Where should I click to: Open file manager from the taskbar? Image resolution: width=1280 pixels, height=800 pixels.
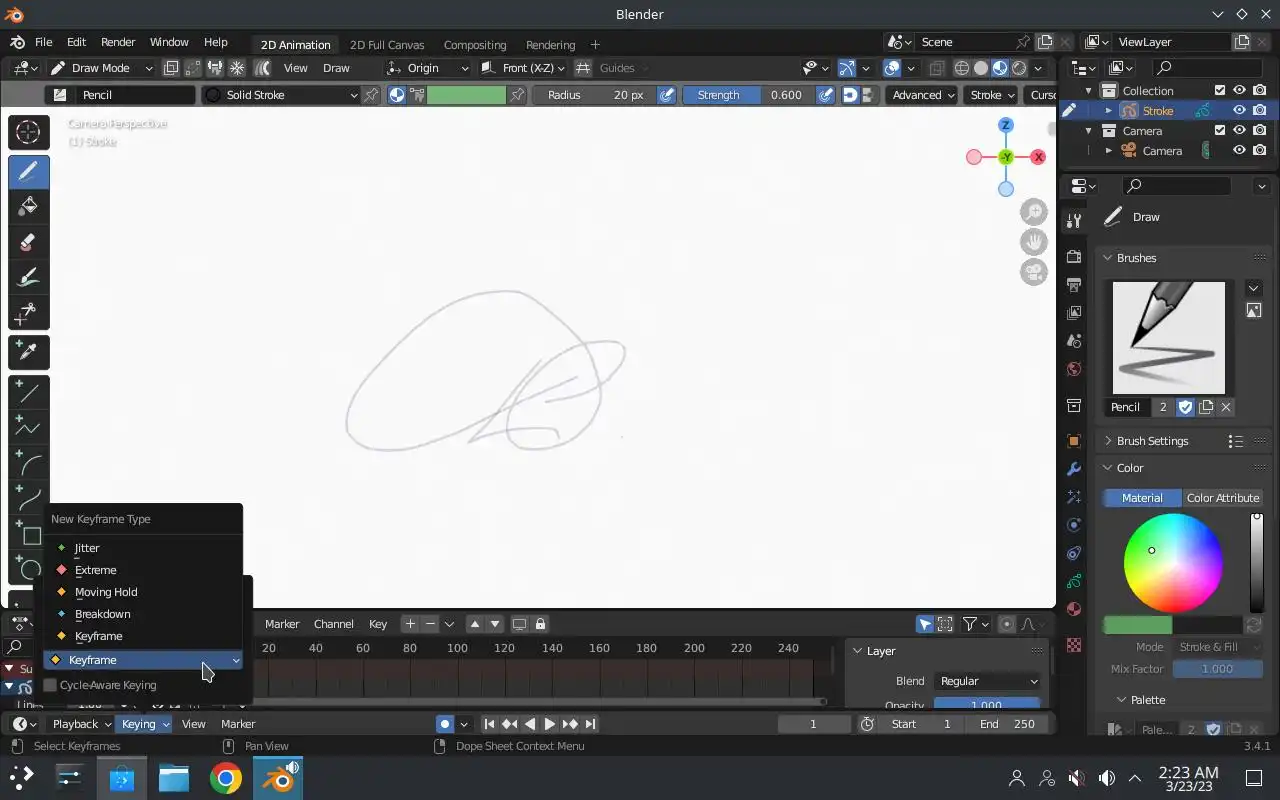click(173, 778)
